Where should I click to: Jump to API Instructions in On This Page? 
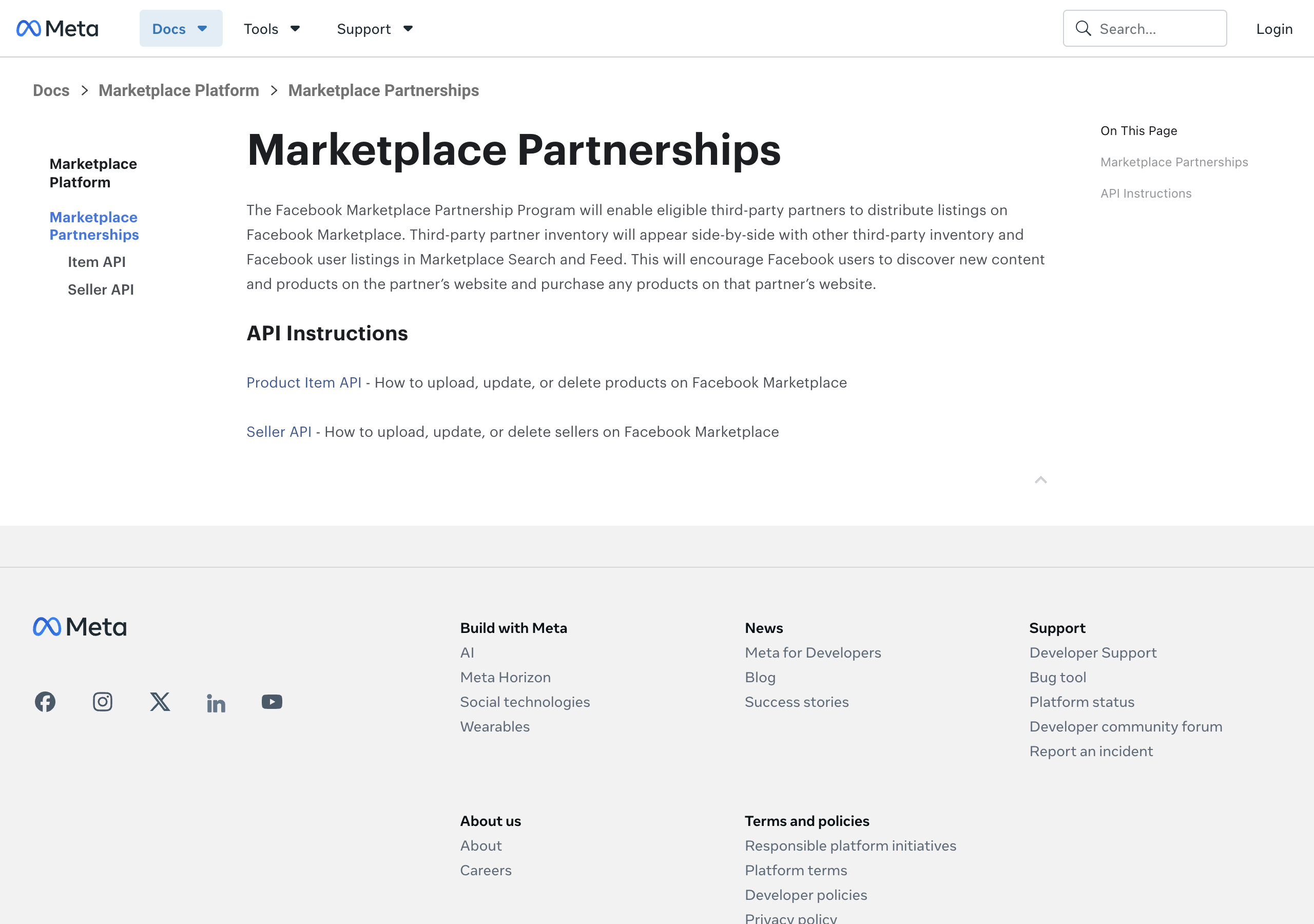[1146, 194]
